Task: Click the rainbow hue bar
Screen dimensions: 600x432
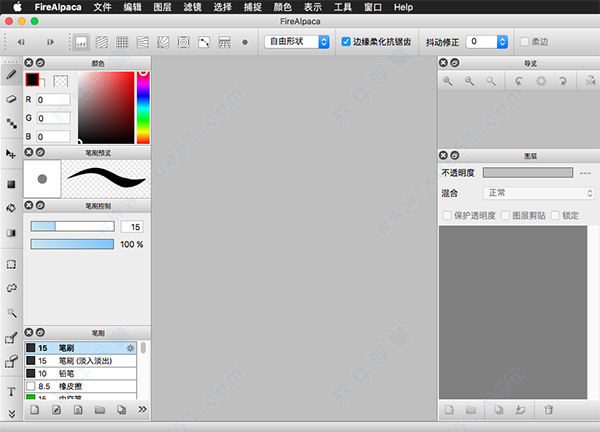Action: (143, 107)
